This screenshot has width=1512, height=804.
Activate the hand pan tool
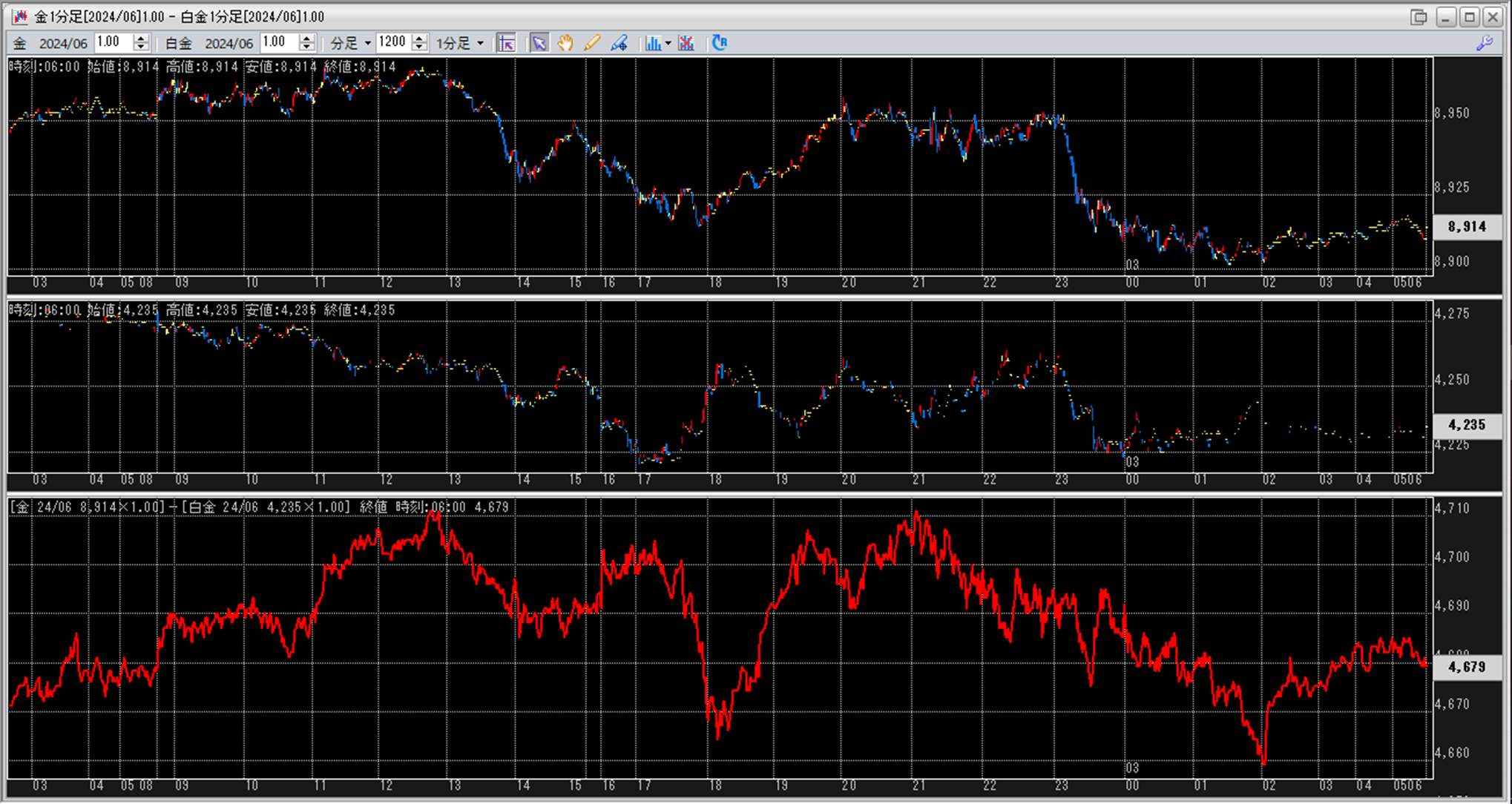(x=565, y=43)
